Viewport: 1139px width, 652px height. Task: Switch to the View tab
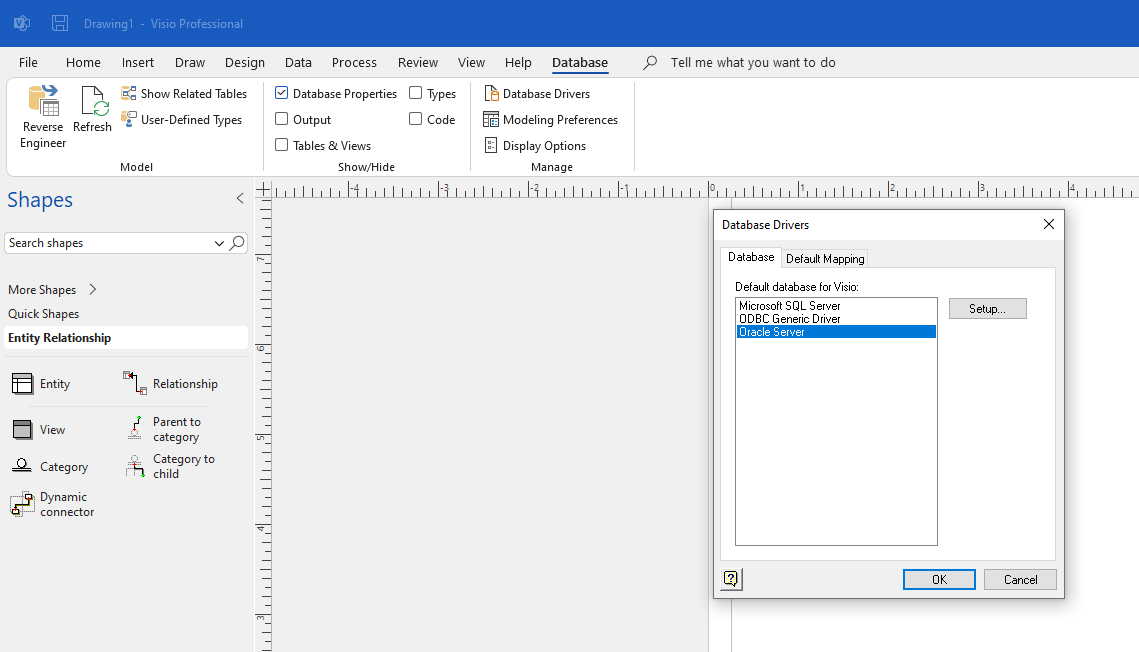(x=471, y=62)
